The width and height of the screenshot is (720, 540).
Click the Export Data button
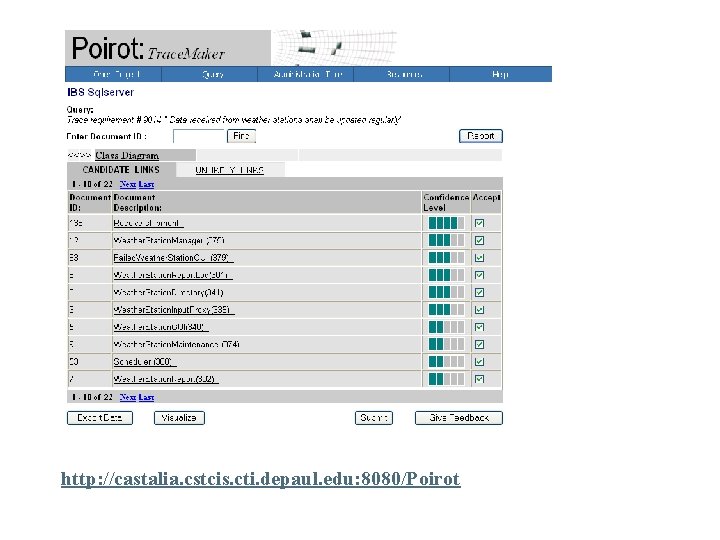click(x=100, y=418)
